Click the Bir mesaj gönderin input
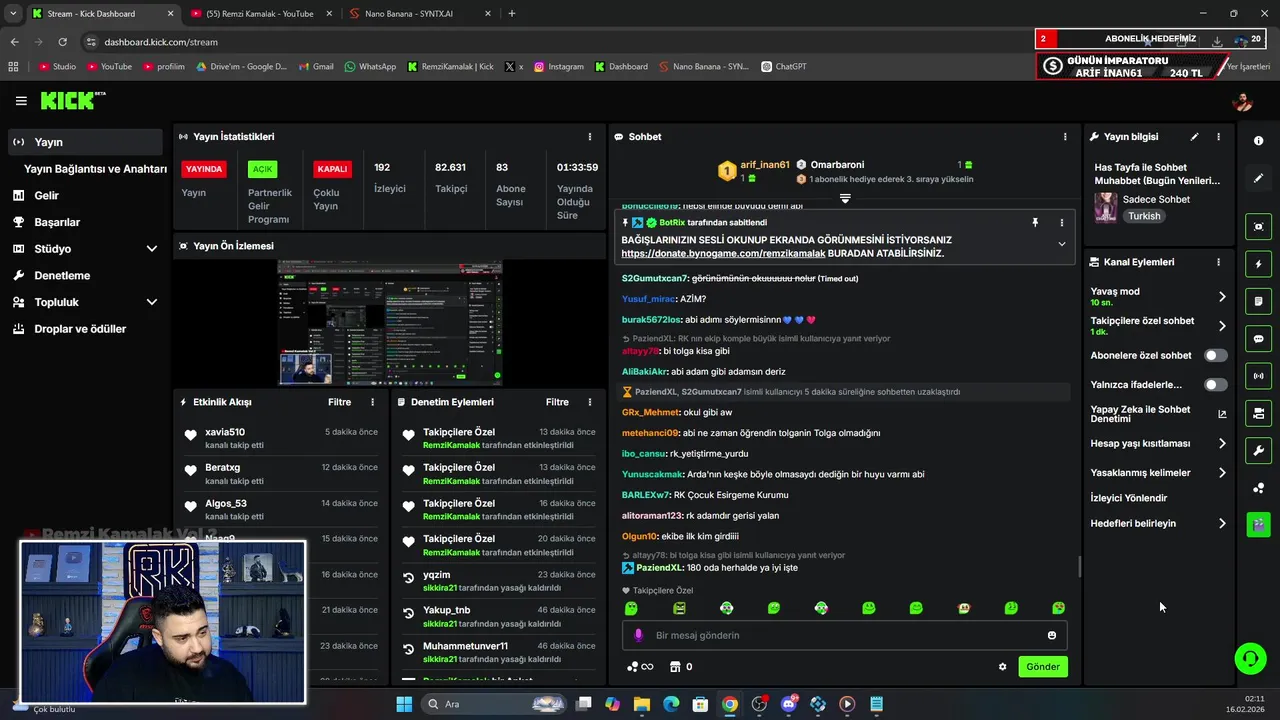The height and width of the screenshot is (720, 1280). [x=845, y=635]
